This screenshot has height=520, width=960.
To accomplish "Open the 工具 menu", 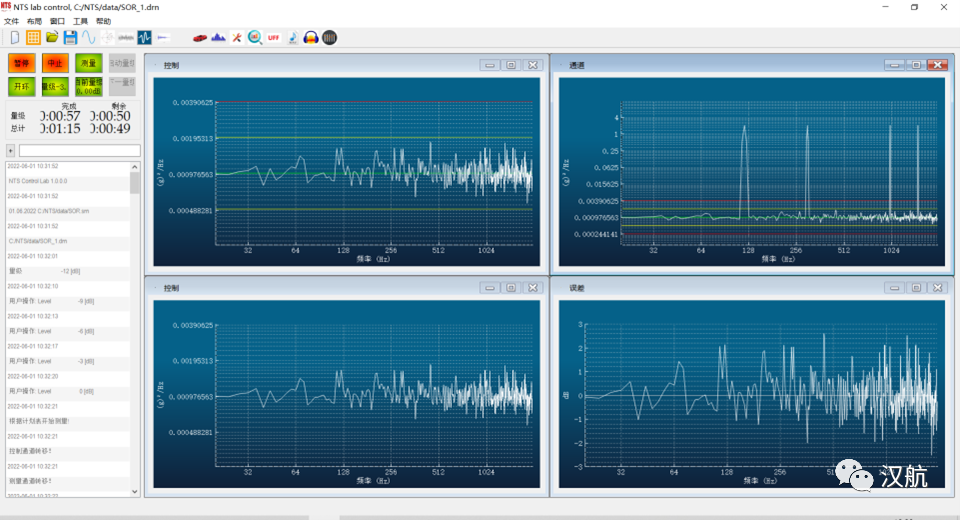I will click(80, 21).
